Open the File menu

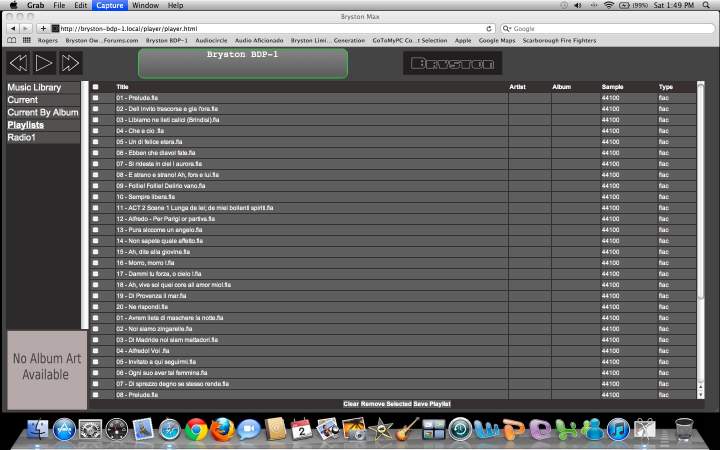point(59,5)
